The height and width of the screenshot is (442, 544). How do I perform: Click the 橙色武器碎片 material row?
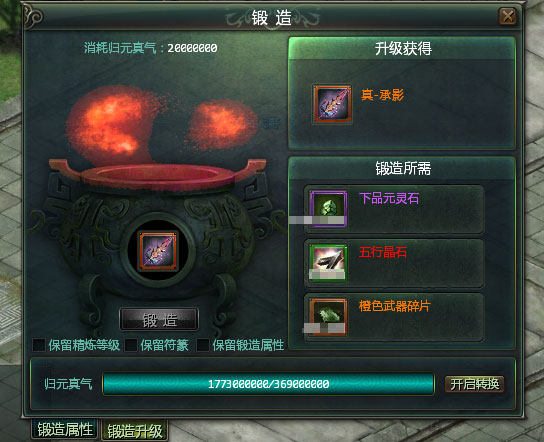pos(394,317)
